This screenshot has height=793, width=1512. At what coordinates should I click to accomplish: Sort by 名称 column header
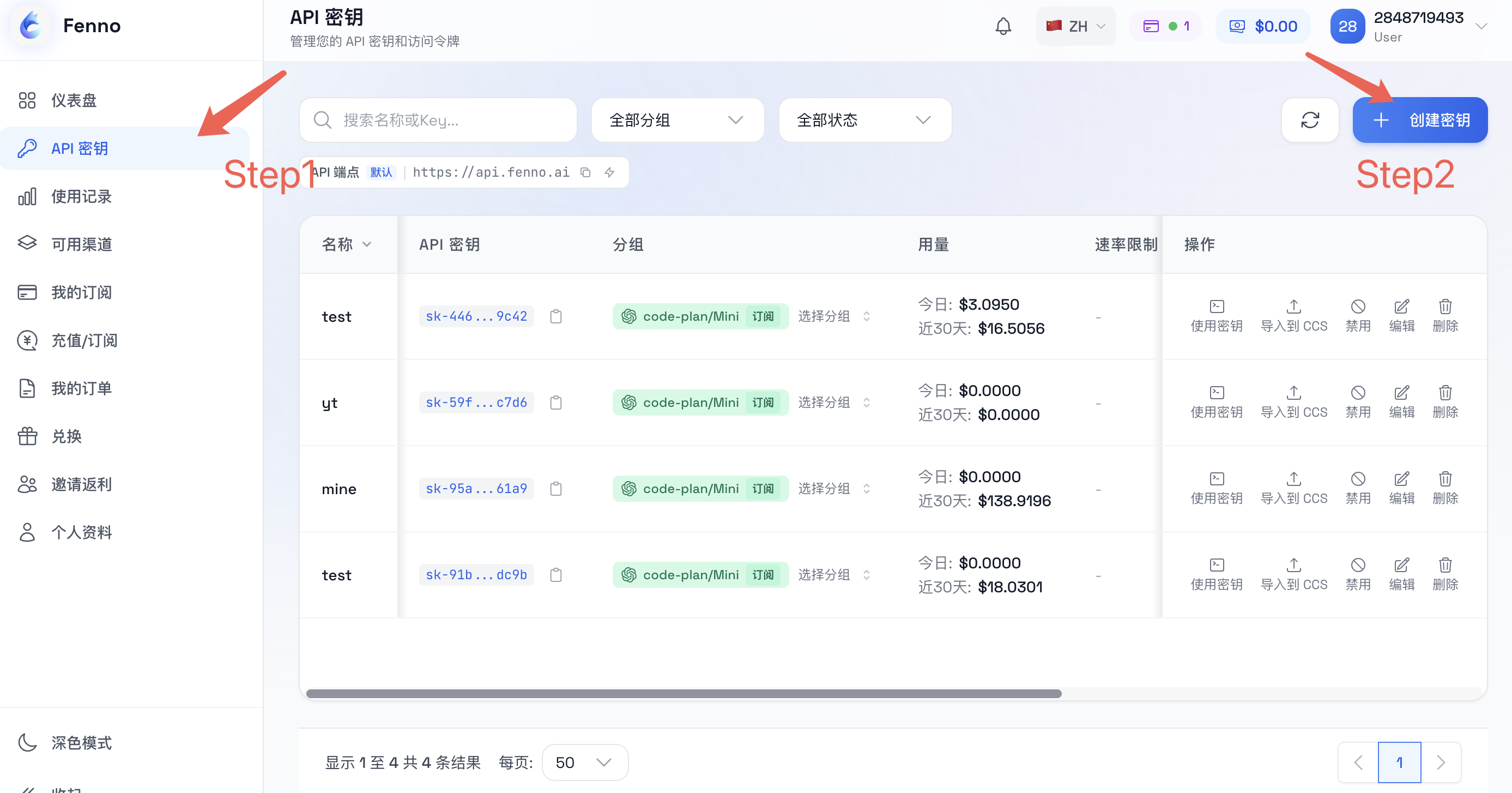[346, 244]
